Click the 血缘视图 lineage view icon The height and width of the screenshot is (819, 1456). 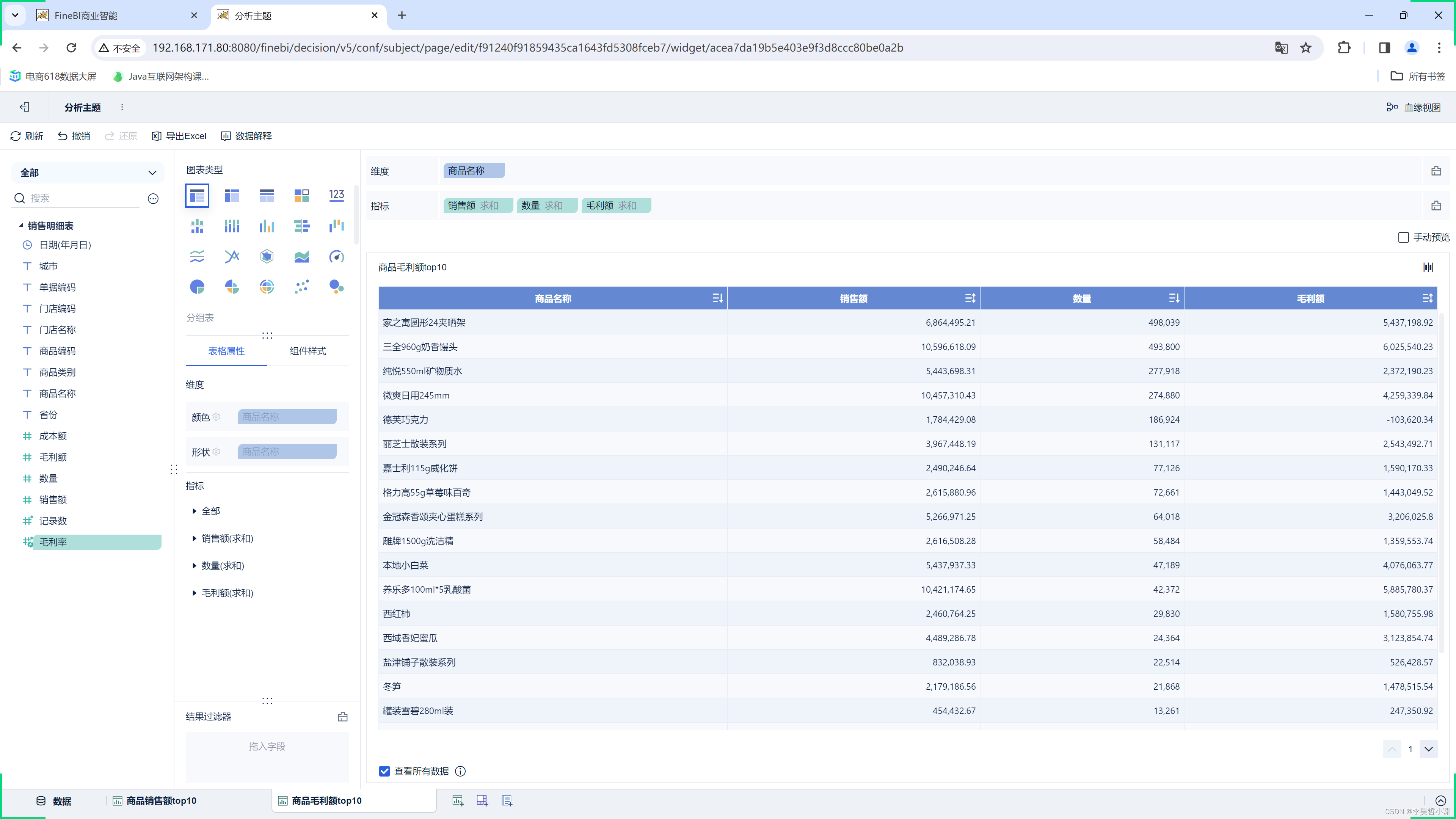point(1392,107)
